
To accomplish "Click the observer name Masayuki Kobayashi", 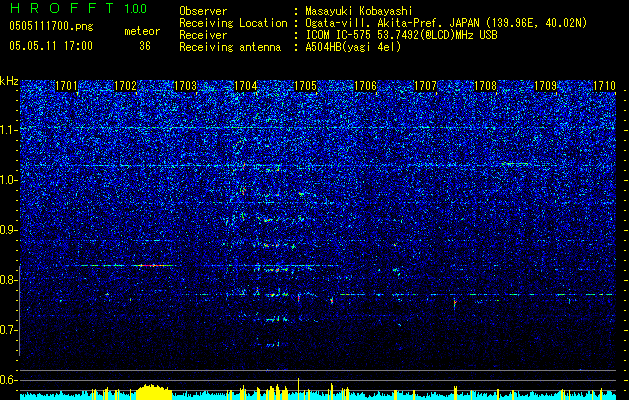I will (359, 11).
